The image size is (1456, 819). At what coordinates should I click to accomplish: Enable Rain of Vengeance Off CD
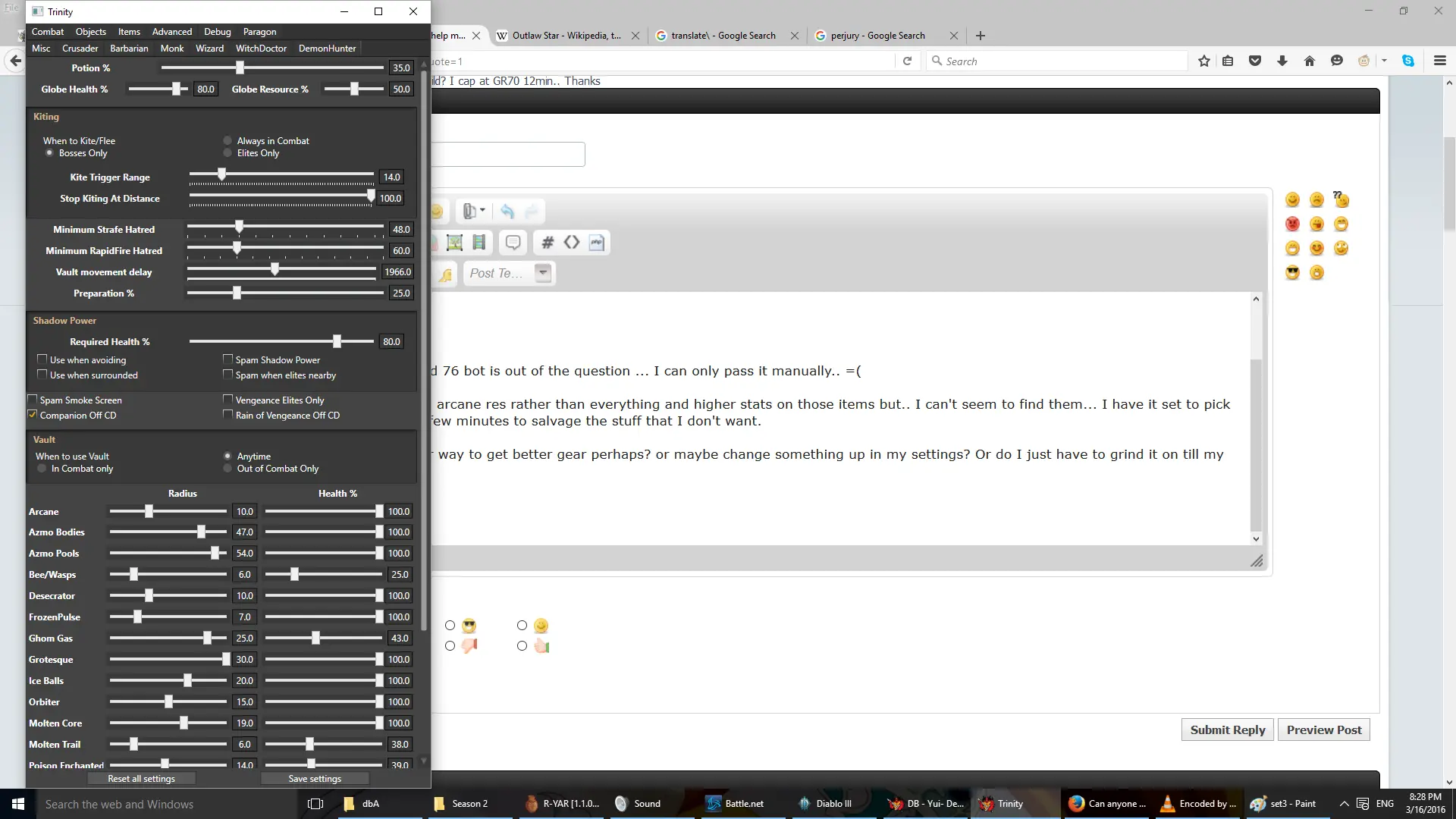coord(227,415)
